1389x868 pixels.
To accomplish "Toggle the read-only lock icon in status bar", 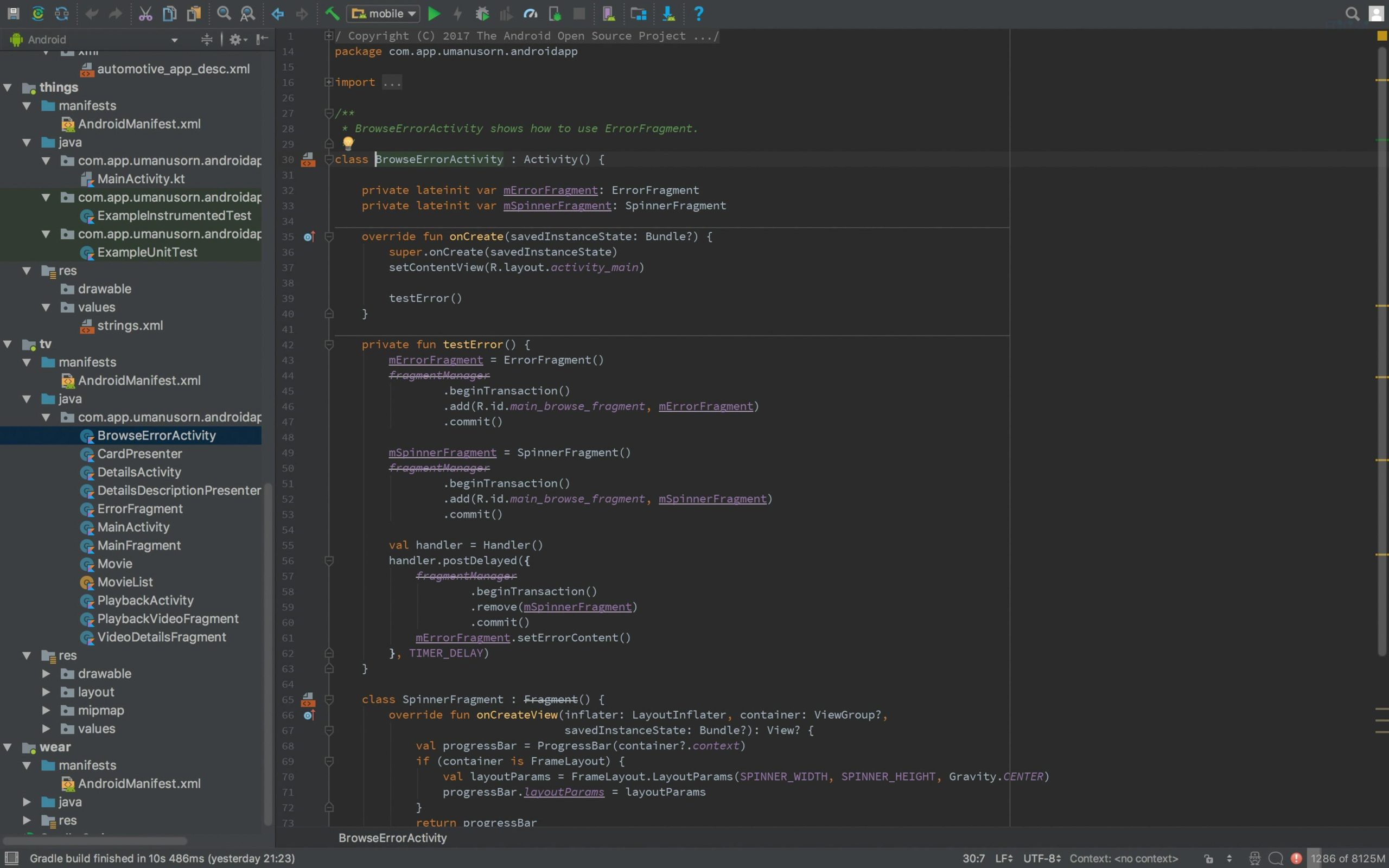I will [1209, 858].
